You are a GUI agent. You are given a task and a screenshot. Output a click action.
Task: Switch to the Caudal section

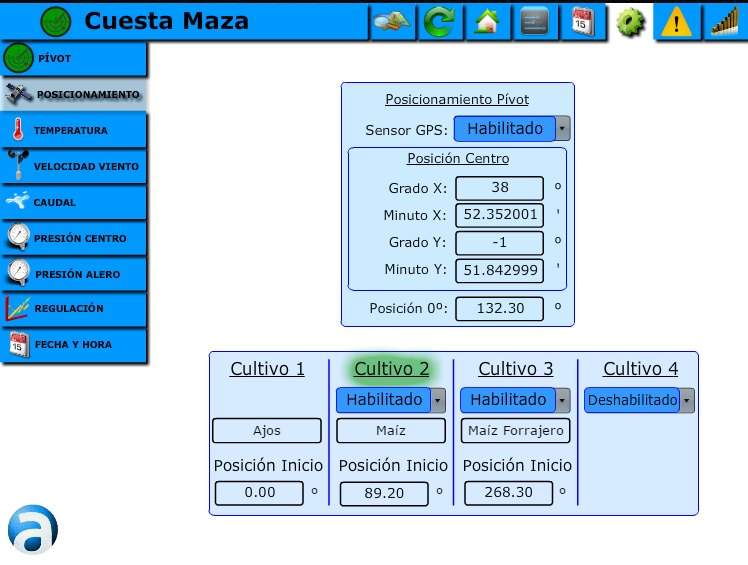(73, 202)
